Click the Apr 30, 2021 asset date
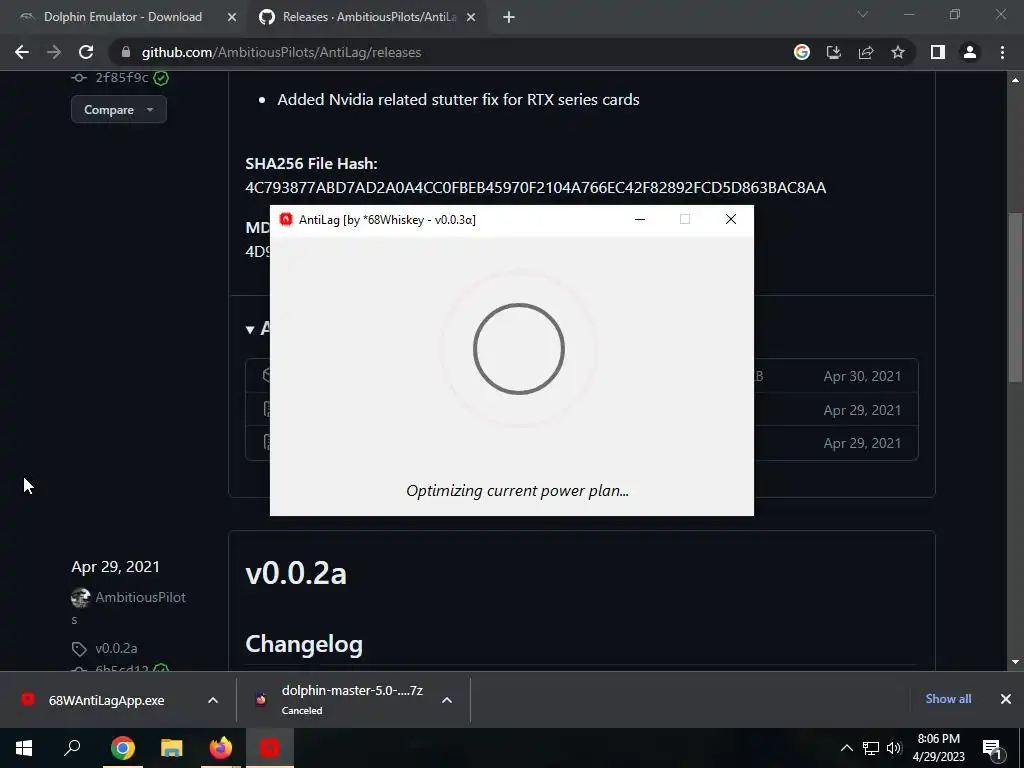 click(862, 376)
